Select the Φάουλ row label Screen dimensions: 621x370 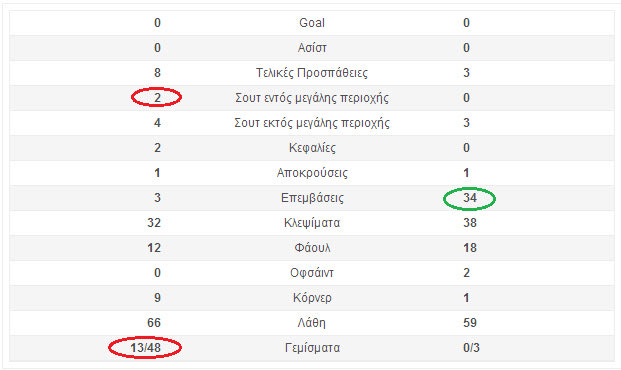coord(312,248)
